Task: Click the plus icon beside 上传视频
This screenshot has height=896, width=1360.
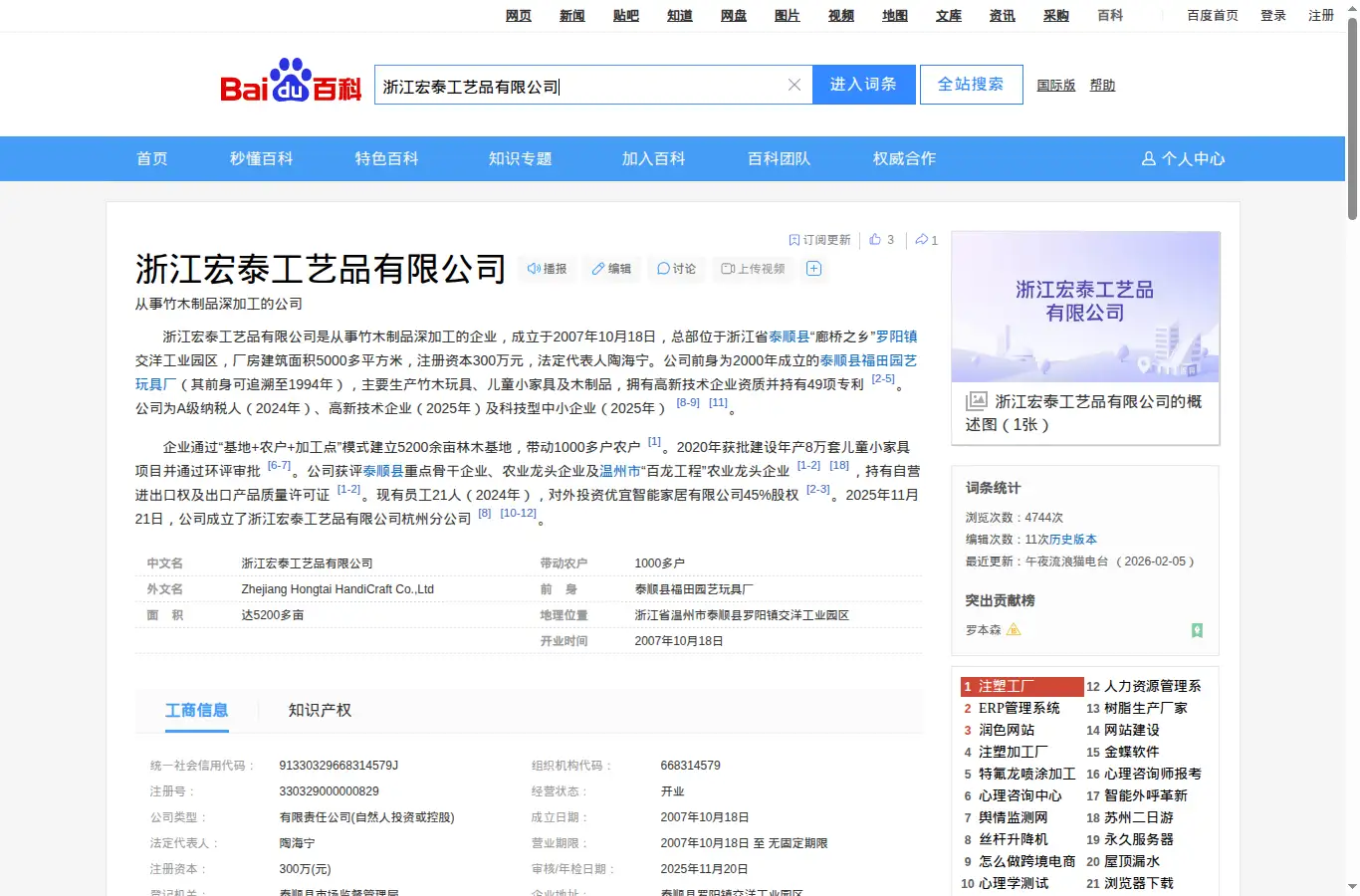Action: [x=813, y=269]
